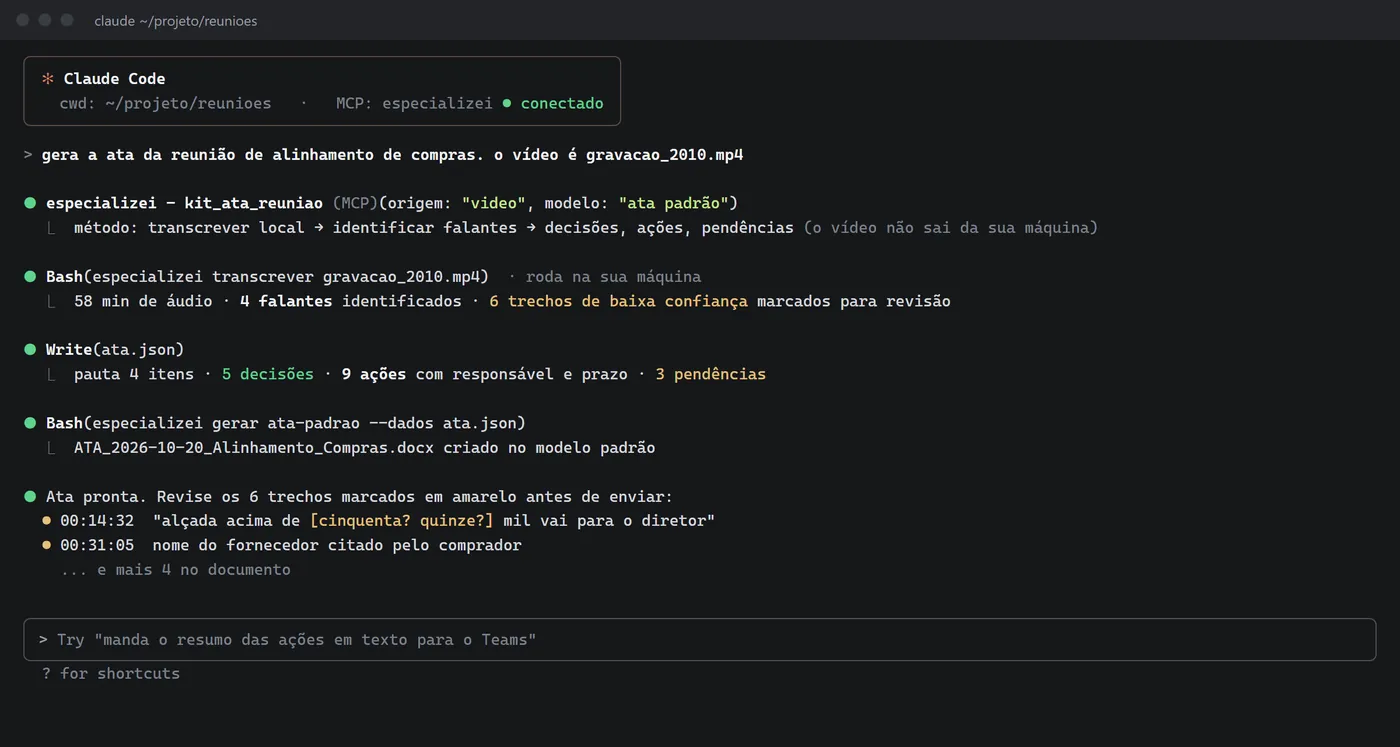Click the green connected status dot beside 'conectado'

coord(507,103)
